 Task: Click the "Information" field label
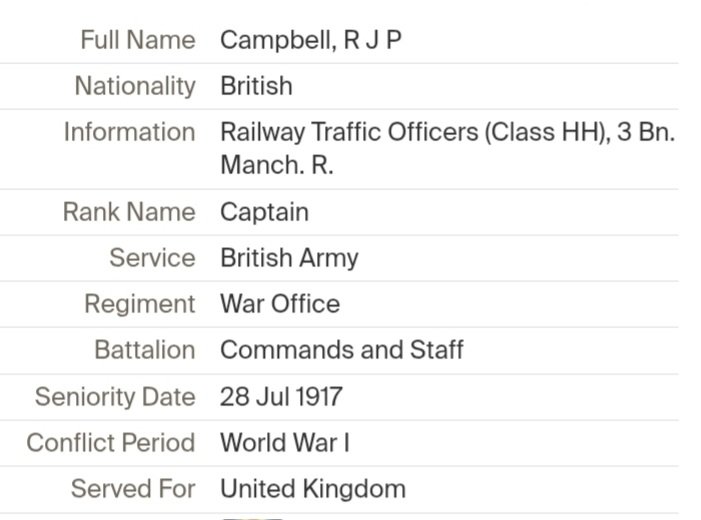129,132
